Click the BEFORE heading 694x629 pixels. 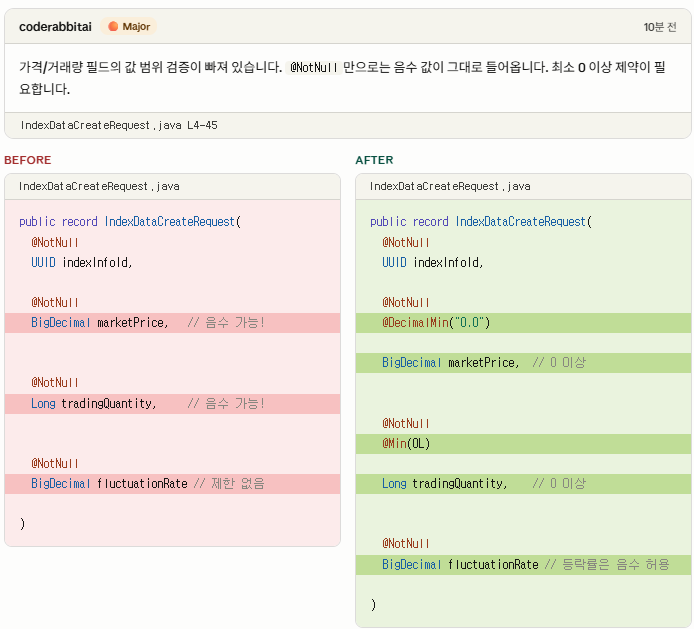[27, 160]
